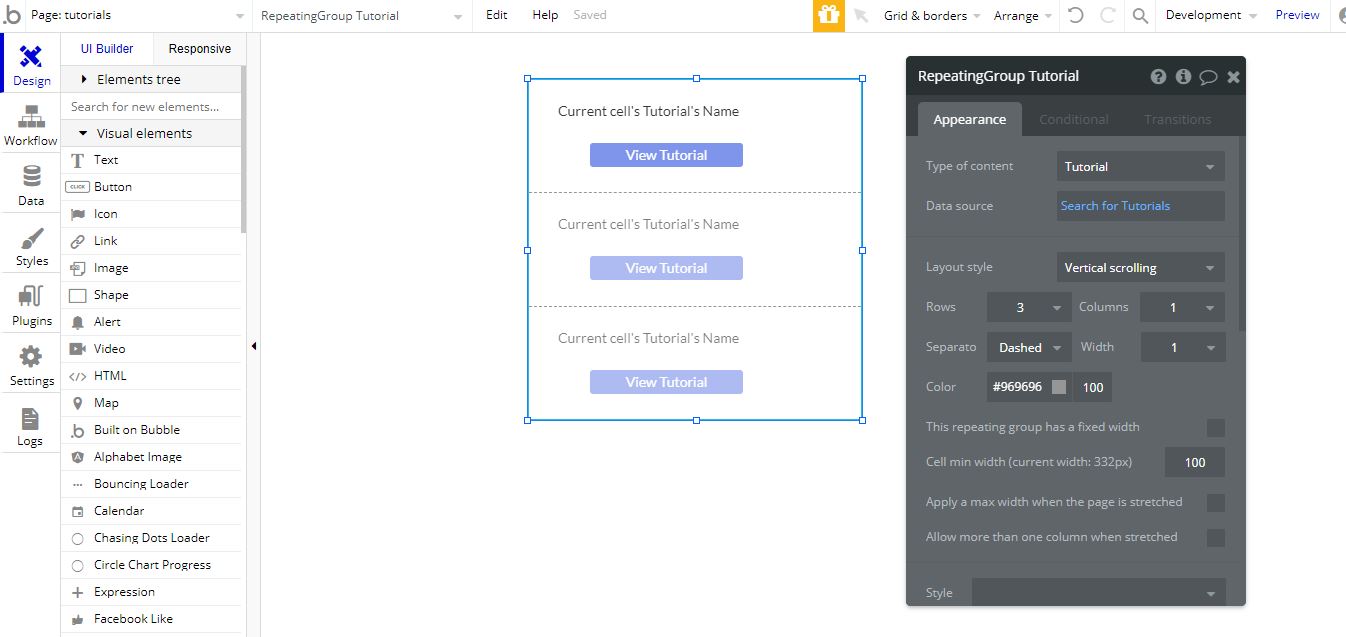Select the Button element
Screen dimensions: 1346x637
[x=151, y=187]
